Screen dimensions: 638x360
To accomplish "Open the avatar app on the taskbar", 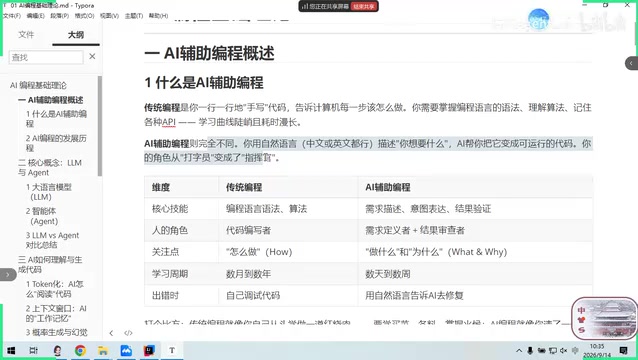I will click(57, 350).
